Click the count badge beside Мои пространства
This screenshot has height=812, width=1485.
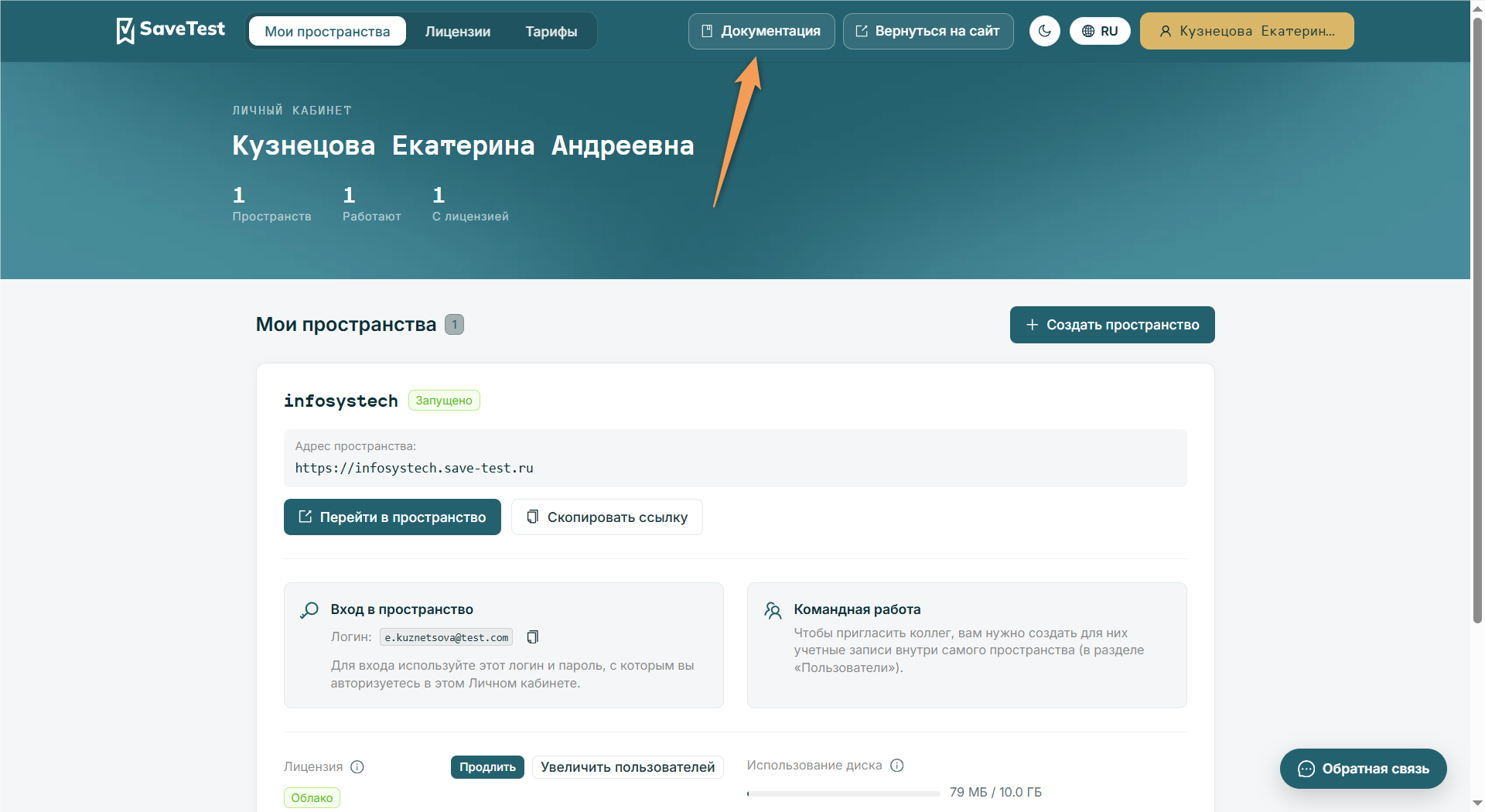[454, 325]
